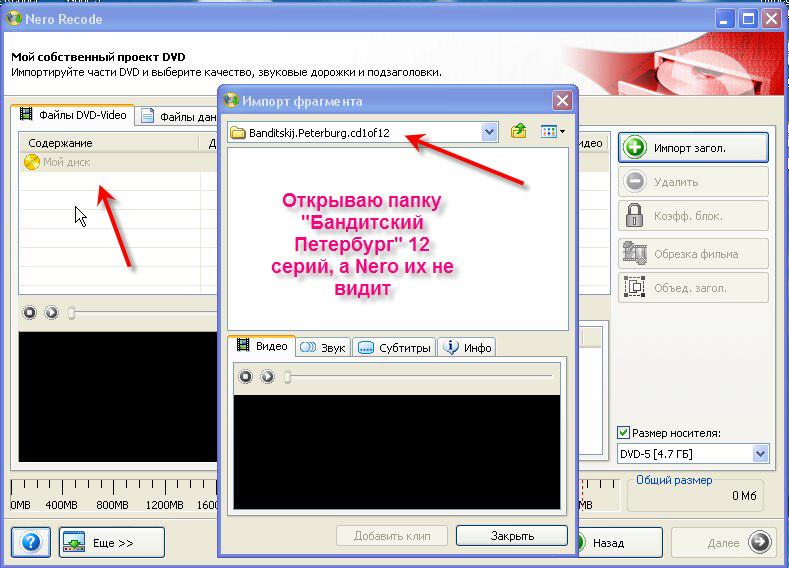Click the Banditskij.Peterburg.cd1of12 folder name
The image size is (789, 568).
pos(319,133)
